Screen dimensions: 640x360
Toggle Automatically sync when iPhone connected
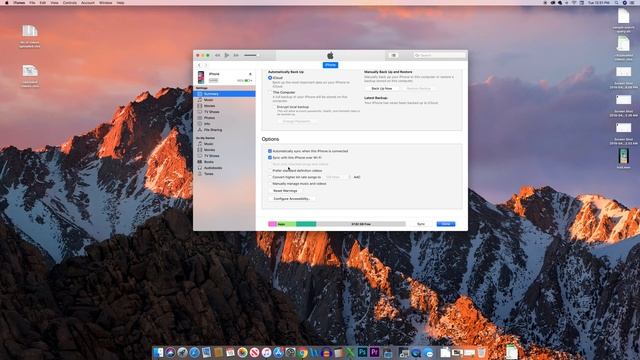pyautogui.click(x=270, y=151)
